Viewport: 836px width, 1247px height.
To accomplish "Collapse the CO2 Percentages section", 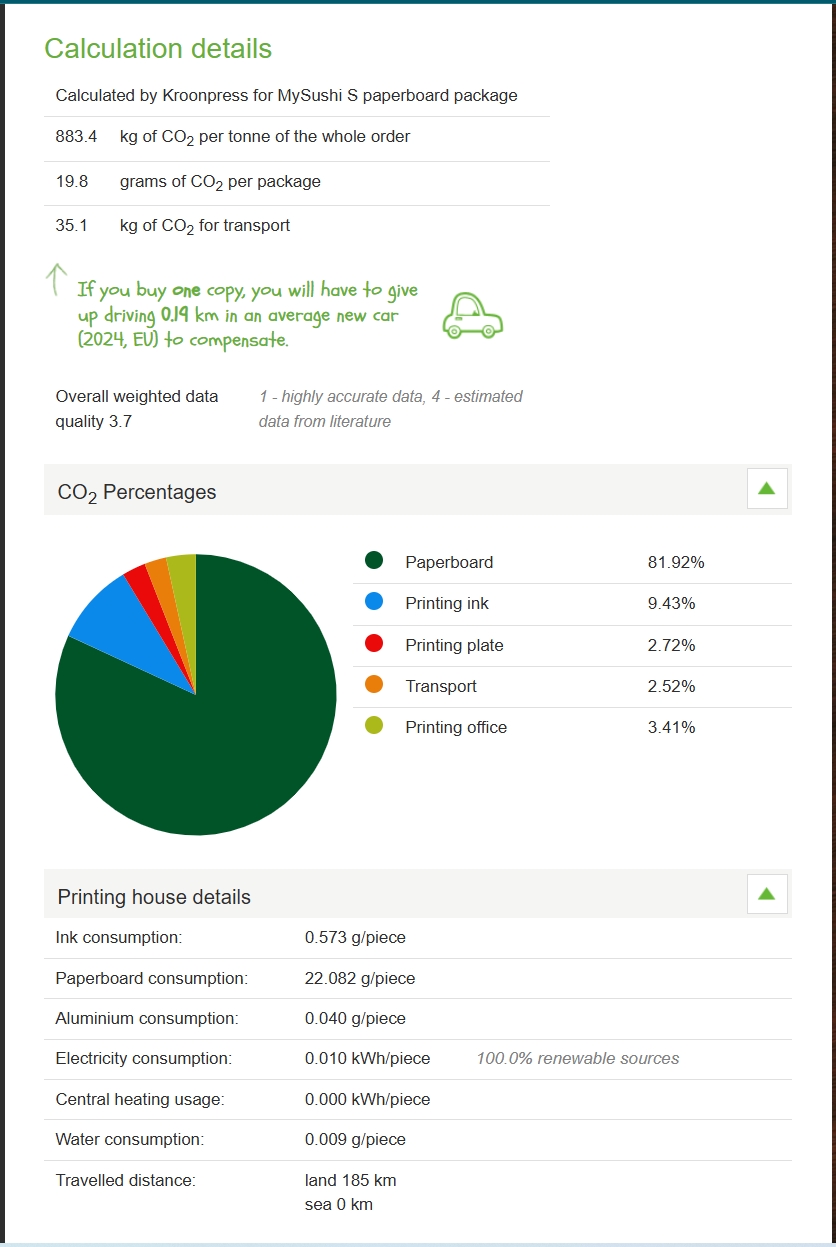I will pyautogui.click(x=767, y=489).
